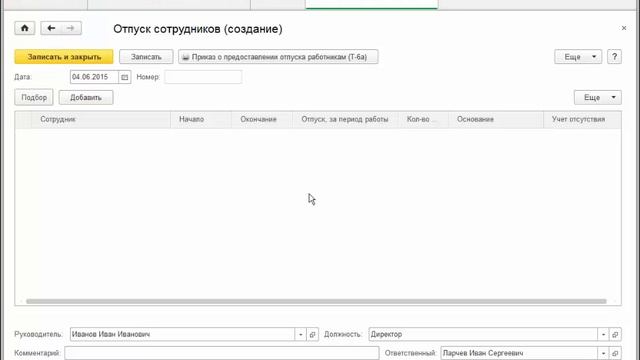Focus the Номер input field
The height and width of the screenshot is (360, 640).
click(203, 77)
